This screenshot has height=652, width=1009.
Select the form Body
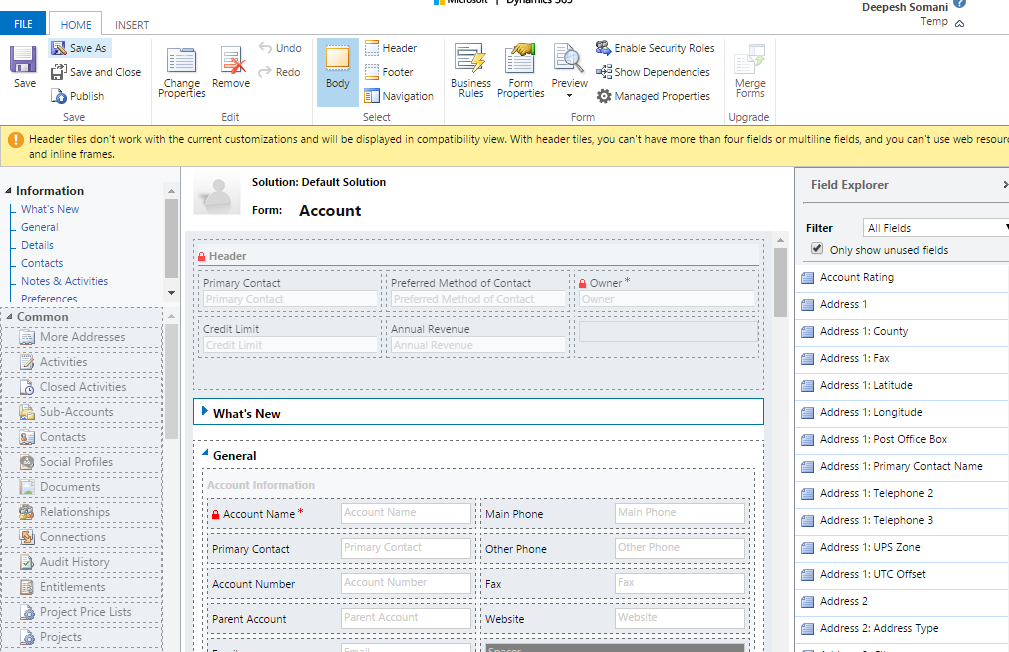(x=338, y=72)
